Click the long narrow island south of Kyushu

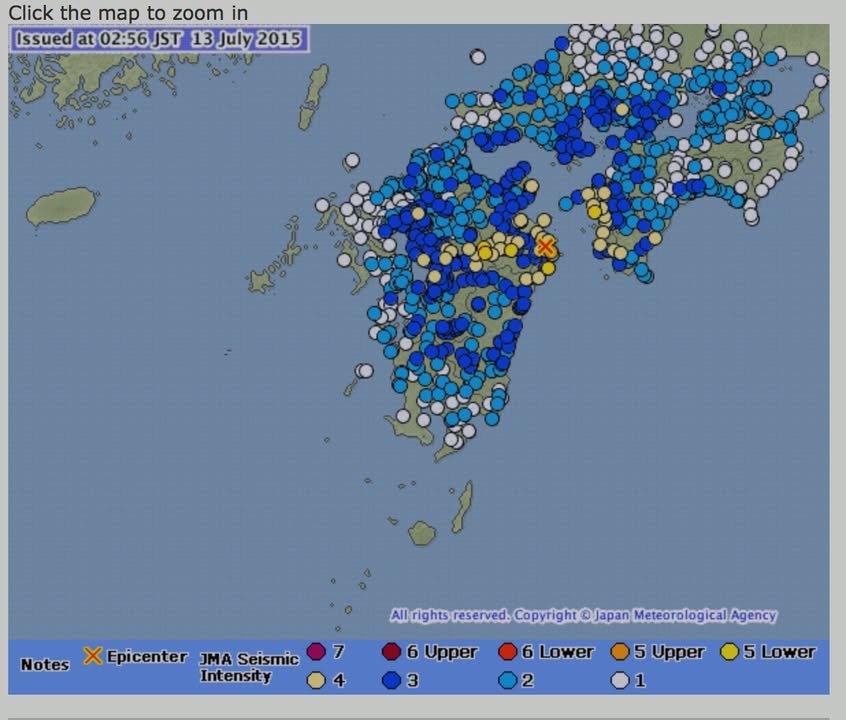point(462,507)
